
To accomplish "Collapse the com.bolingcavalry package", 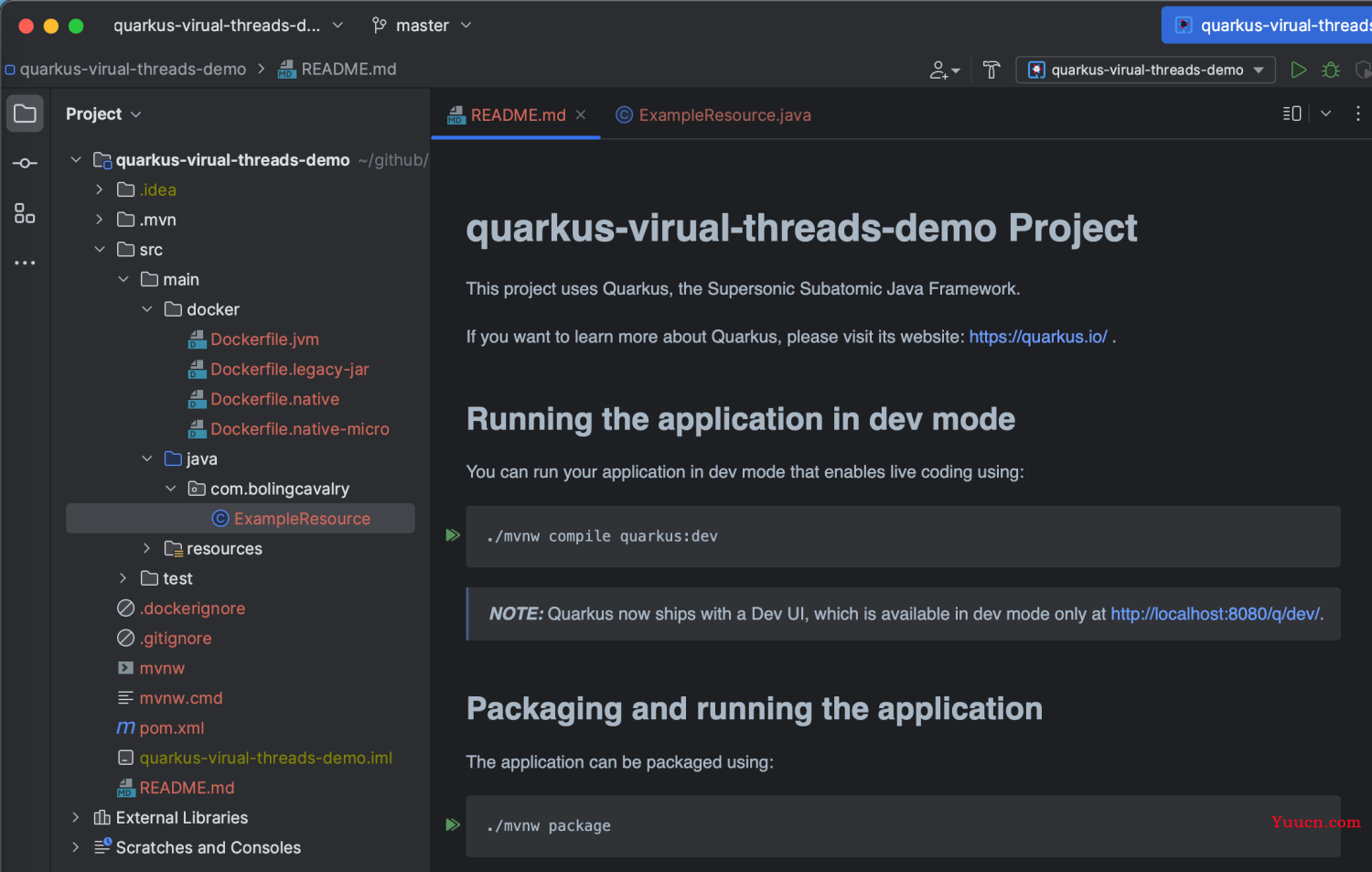I will pyautogui.click(x=171, y=489).
